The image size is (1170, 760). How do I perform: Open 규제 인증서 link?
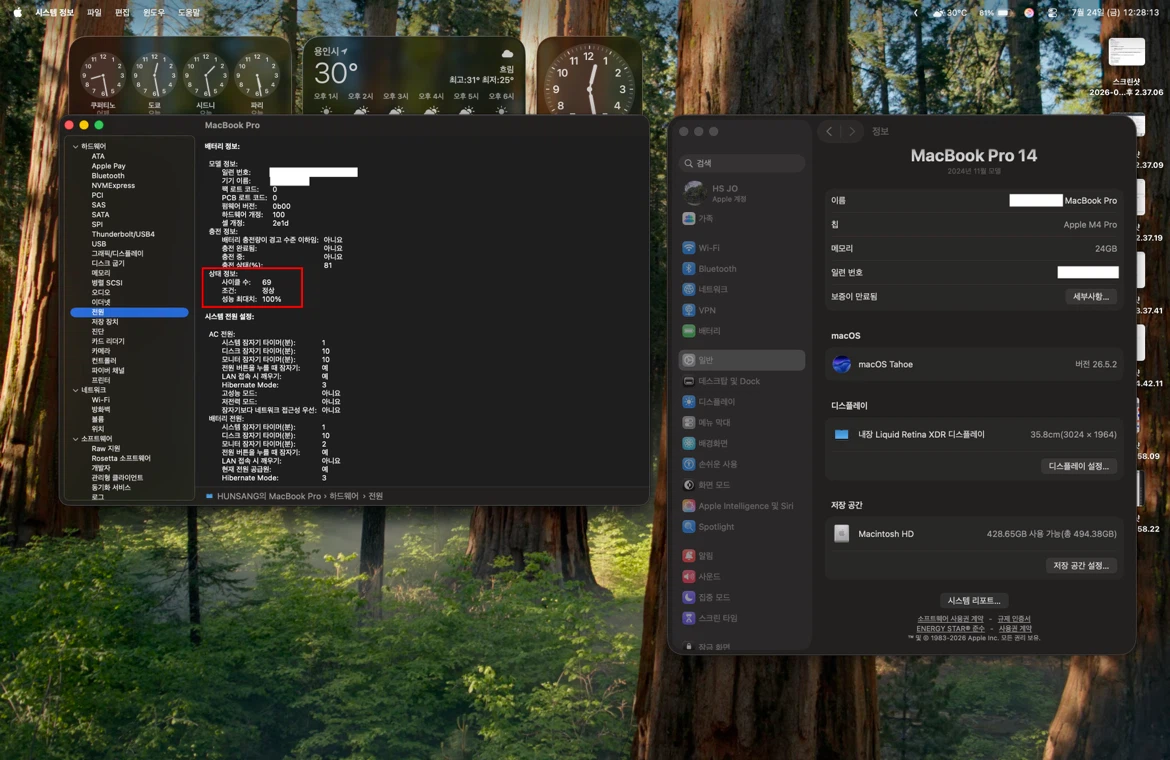point(1014,619)
